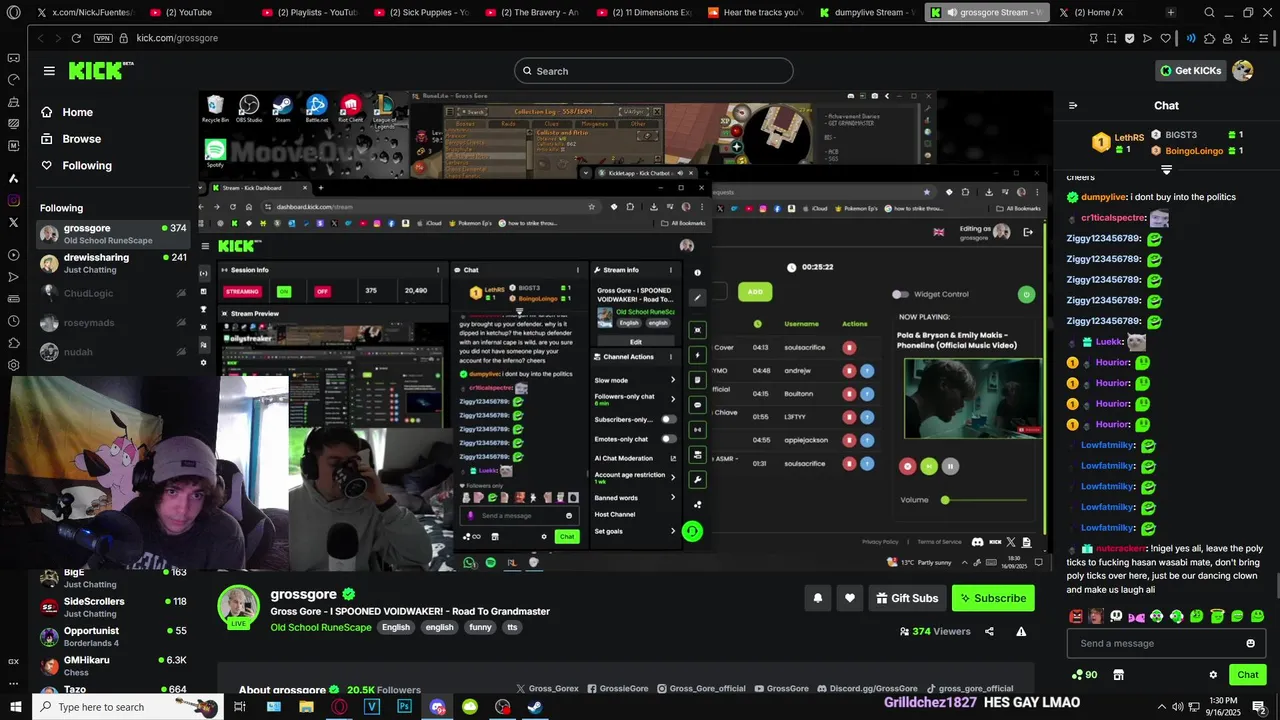Click the 'funny' stream tag
Viewport: 1280px width, 720px height.
(x=480, y=627)
